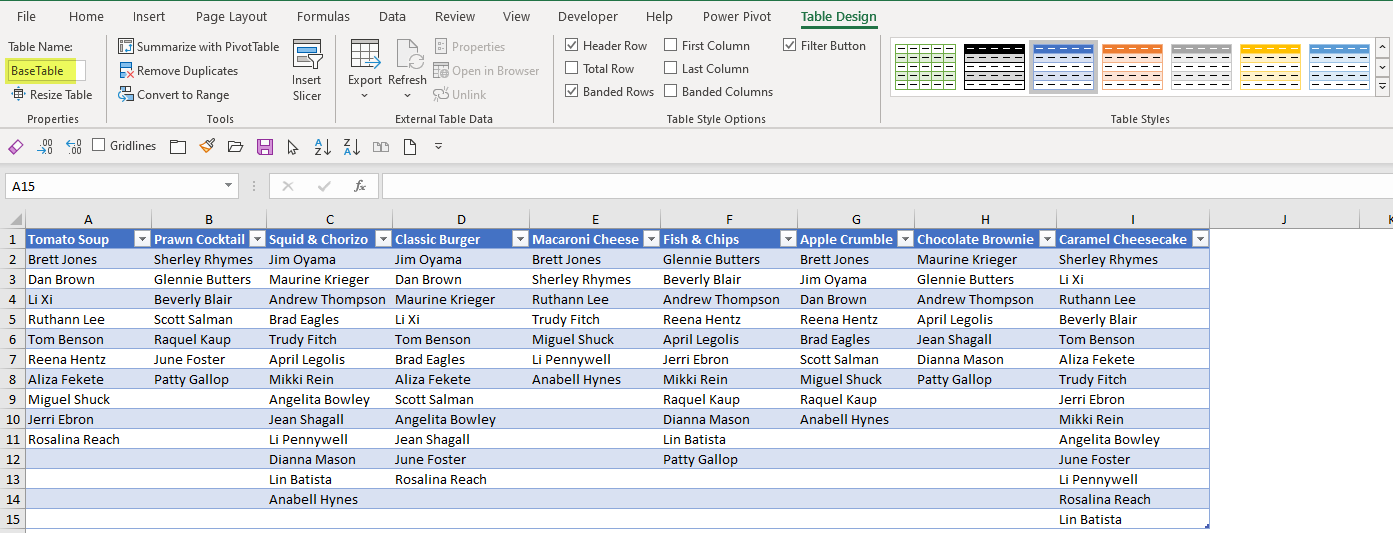Image resolution: width=1393 pixels, height=533 pixels.
Task: Click the Table Name input field
Action: [46, 71]
